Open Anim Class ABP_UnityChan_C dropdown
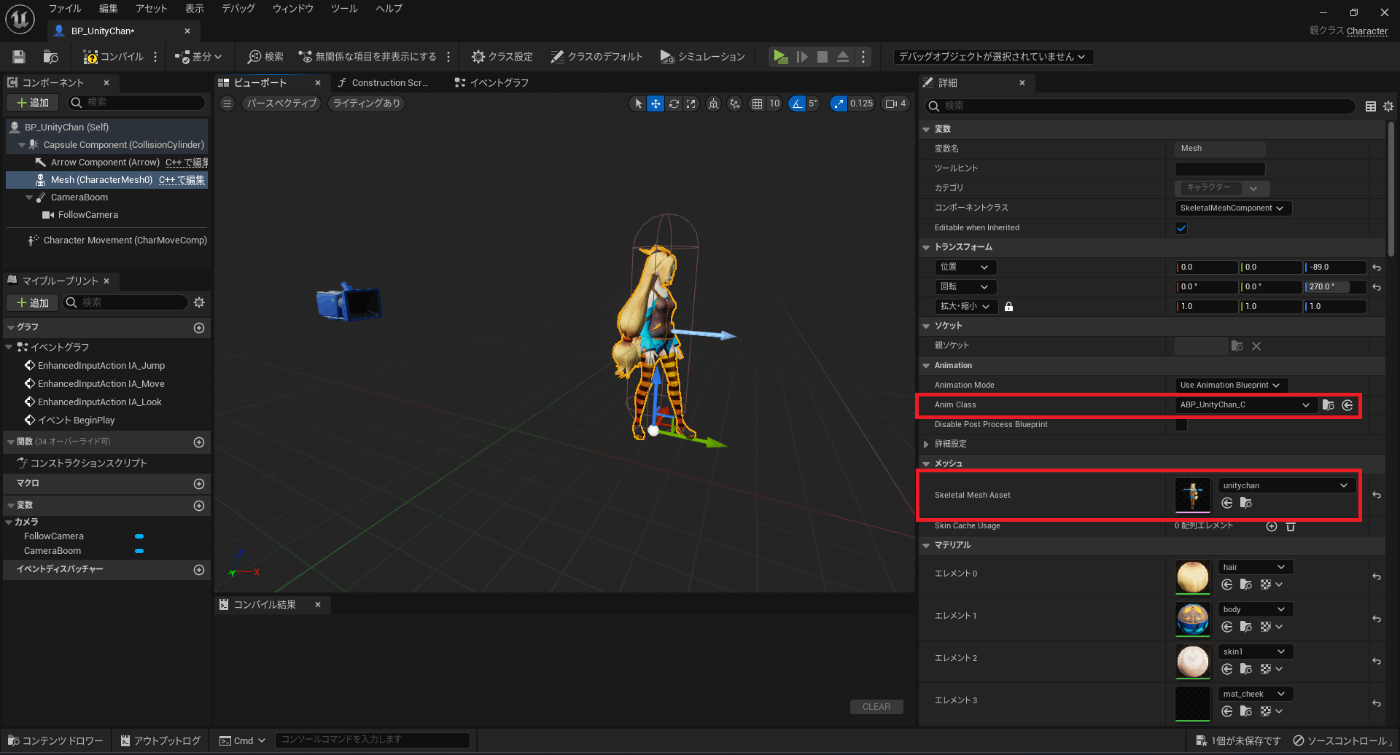The height and width of the screenshot is (755, 1400). [x=1245, y=405]
